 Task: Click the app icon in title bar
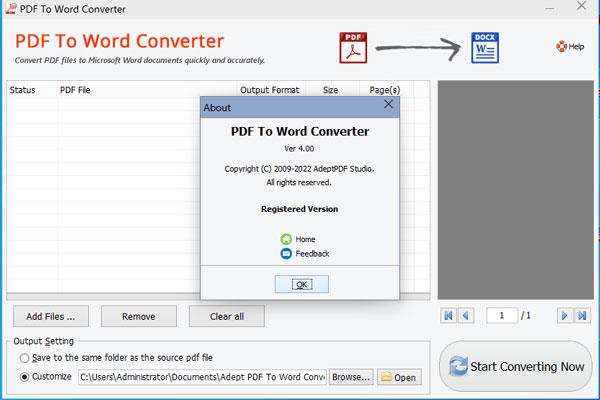pos(11,8)
